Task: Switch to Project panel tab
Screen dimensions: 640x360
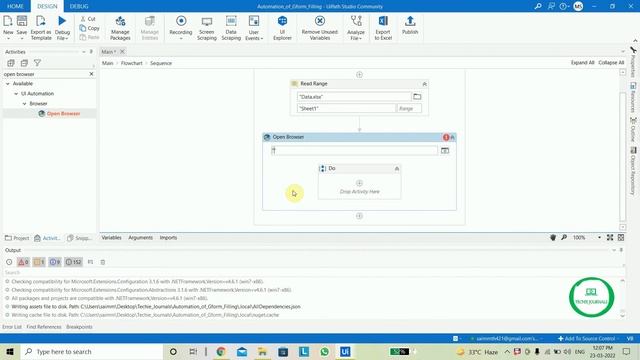Action: 17,238
